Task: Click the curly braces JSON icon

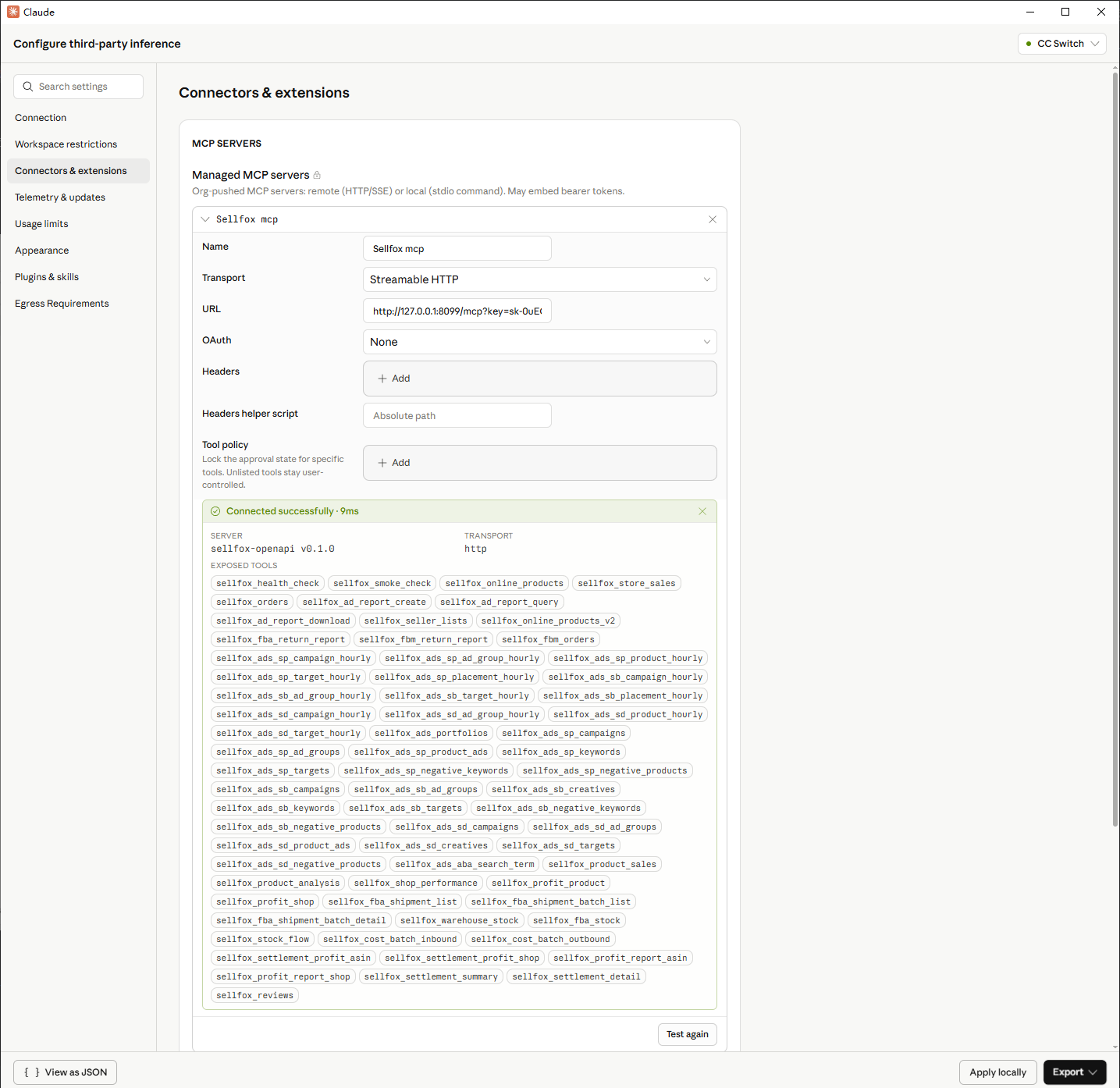Action: 32,1072
